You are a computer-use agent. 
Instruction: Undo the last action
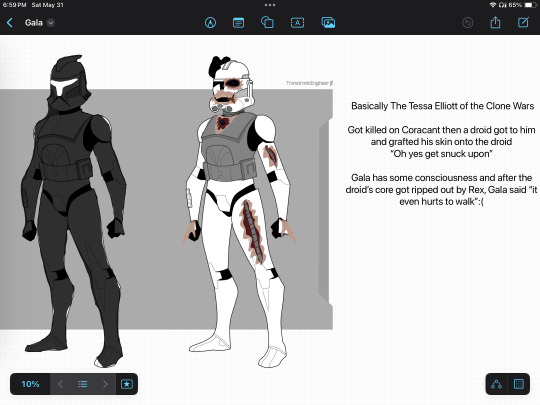(x=467, y=23)
